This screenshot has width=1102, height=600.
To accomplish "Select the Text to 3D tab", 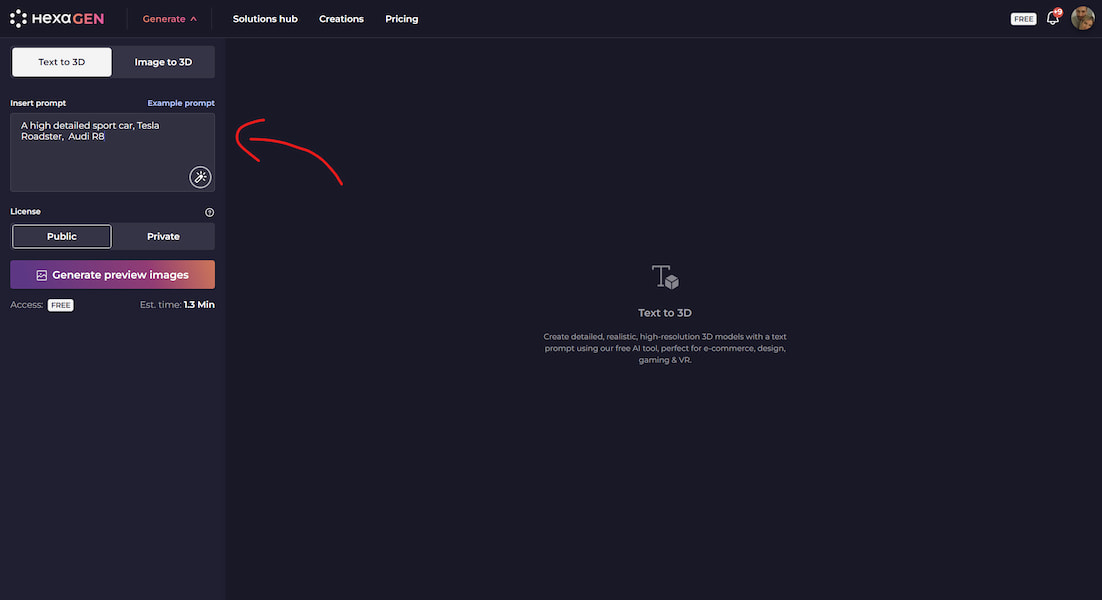I will pyautogui.click(x=62, y=62).
